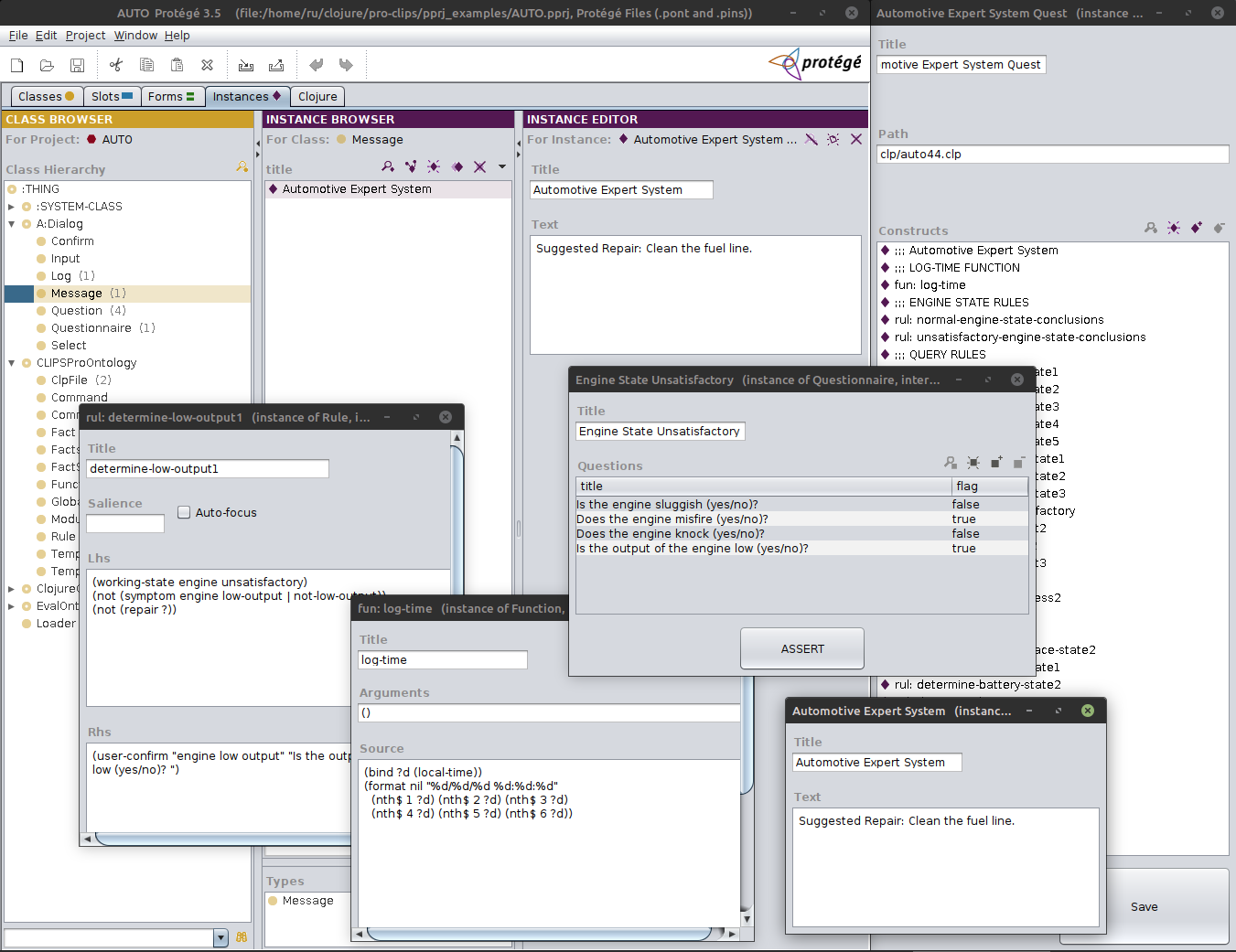Click the log-time Arguments field
Screen dimensions: 1236x952
tap(549, 712)
